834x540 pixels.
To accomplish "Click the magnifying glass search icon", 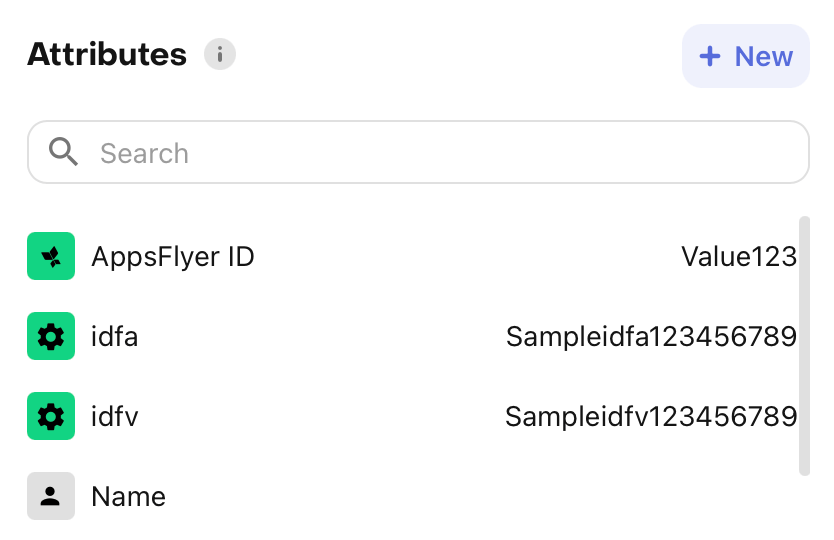I will (63, 152).
